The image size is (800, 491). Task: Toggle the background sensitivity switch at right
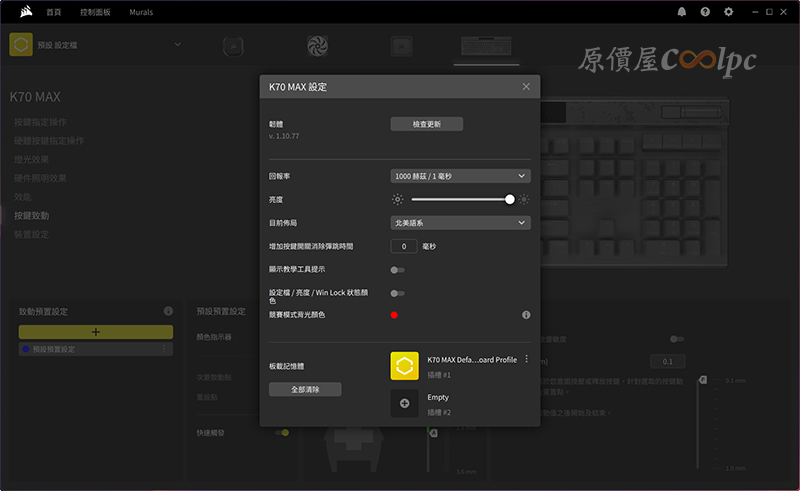point(677,339)
